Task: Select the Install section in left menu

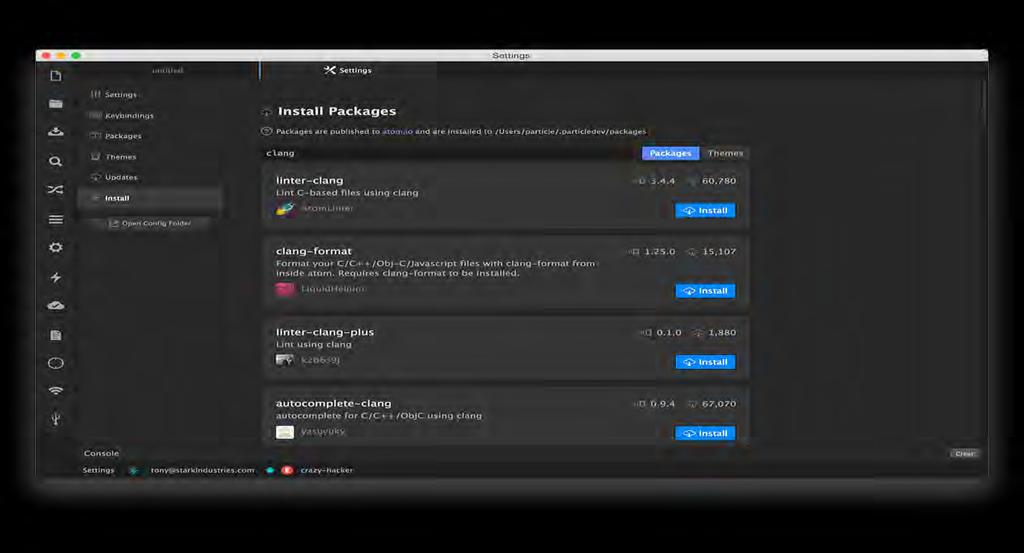Action: (x=150, y=198)
